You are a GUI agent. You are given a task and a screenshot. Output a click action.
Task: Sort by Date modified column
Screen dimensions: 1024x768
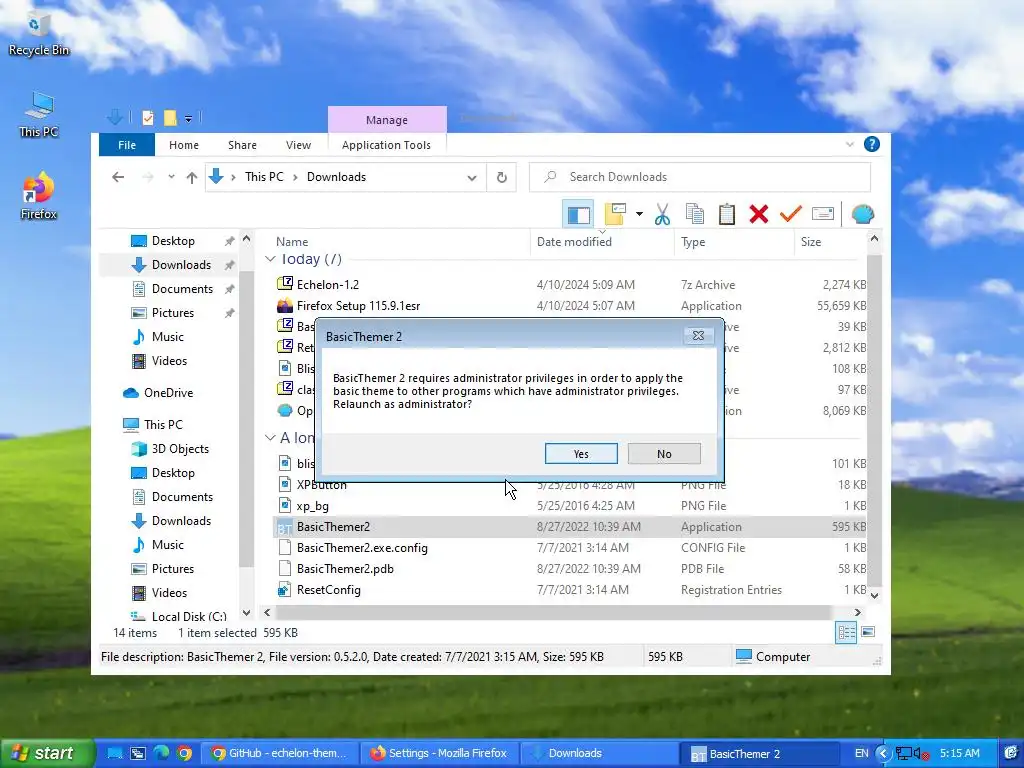[602, 242]
